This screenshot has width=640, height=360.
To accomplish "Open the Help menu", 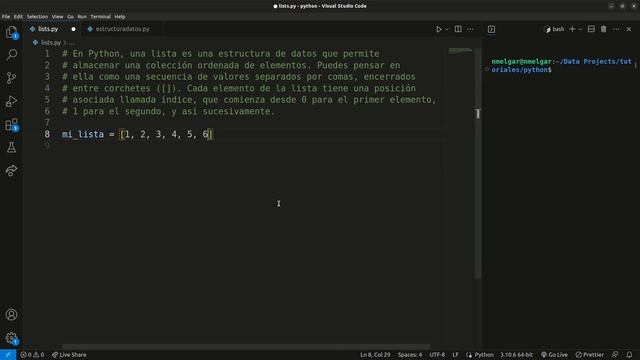I will click(120, 17).
